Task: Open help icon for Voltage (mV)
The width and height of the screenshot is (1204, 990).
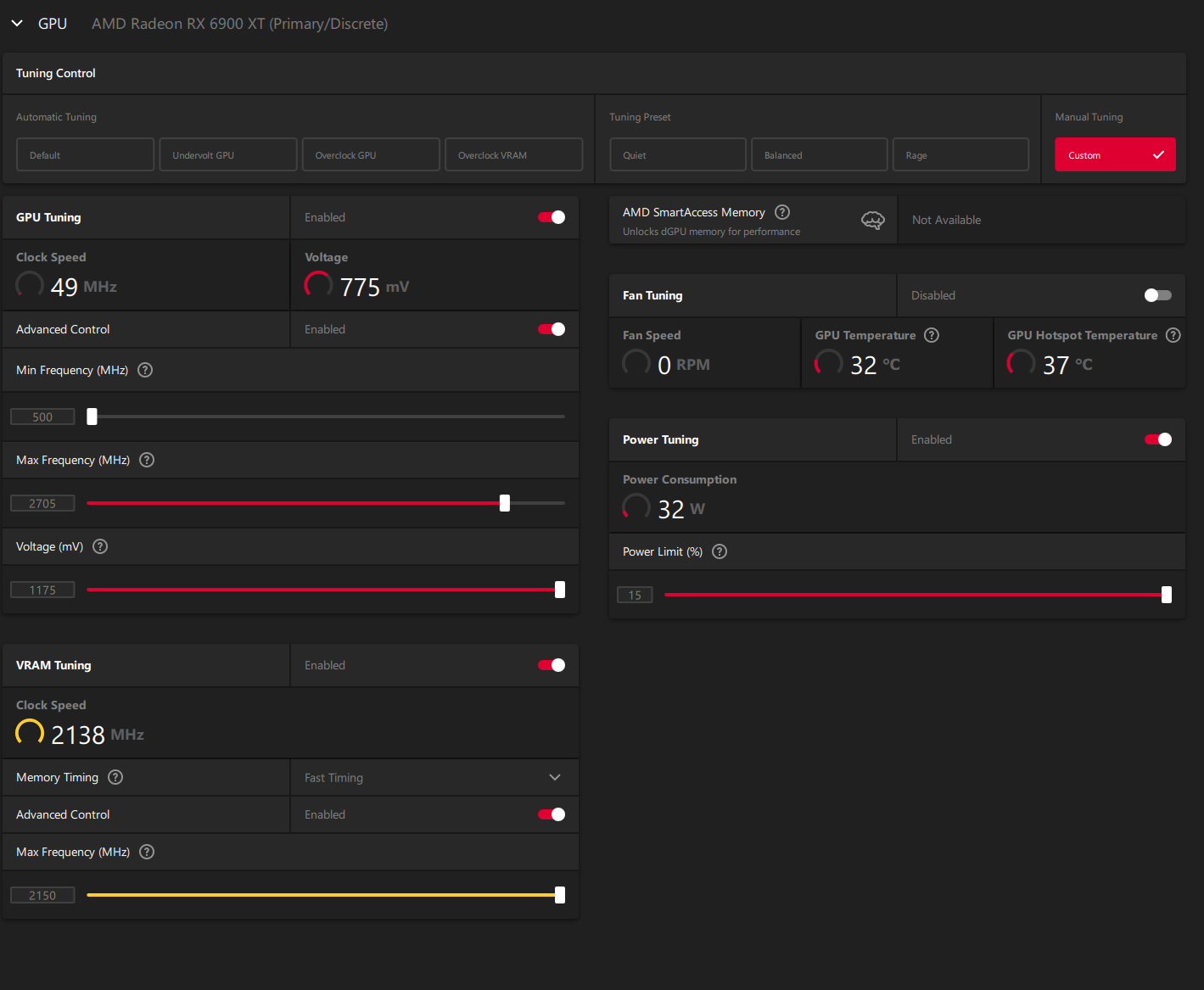Action: [100, 546]
